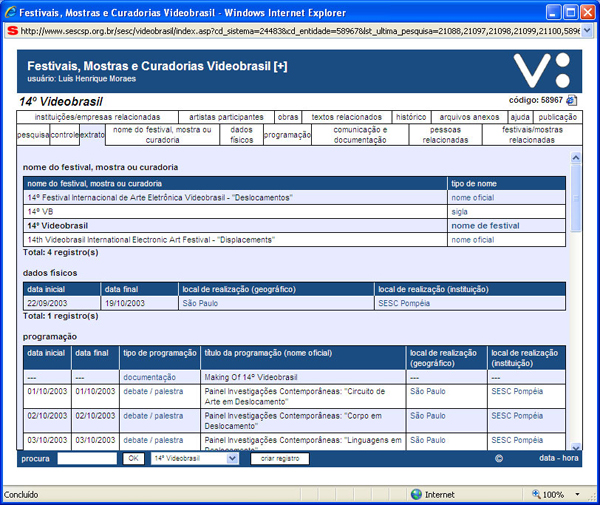Go to the dados físicos tab
Viewport: 600px width, 505px height.
point(241,135)
